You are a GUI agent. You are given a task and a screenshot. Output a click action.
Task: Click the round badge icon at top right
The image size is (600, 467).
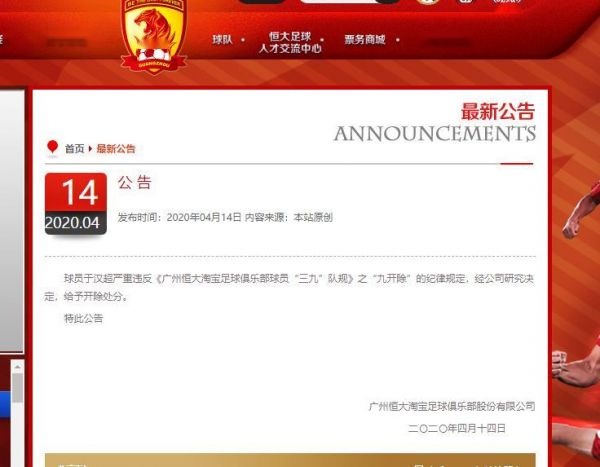coord(427,2)
